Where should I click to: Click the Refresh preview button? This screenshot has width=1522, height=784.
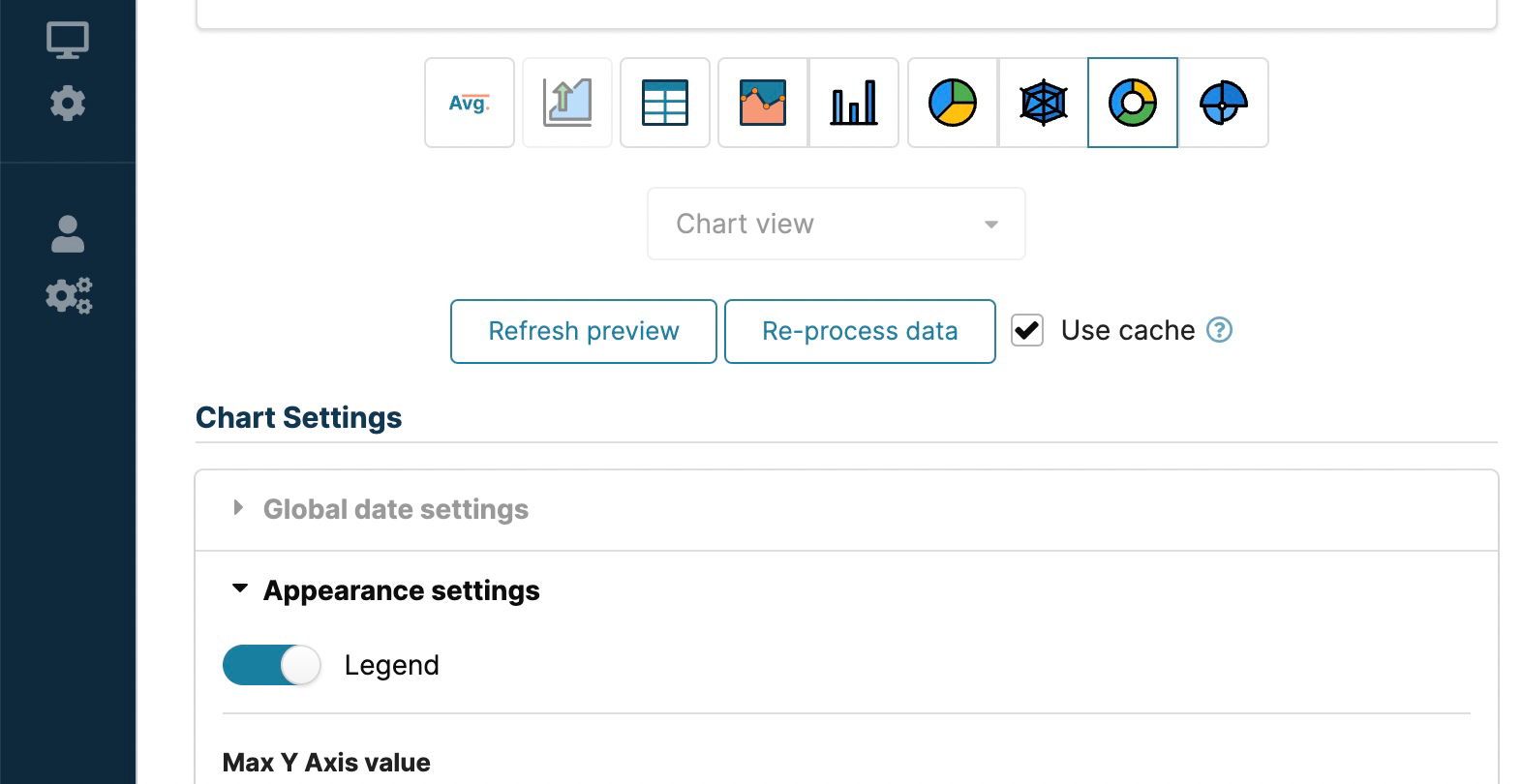(583, 331)
